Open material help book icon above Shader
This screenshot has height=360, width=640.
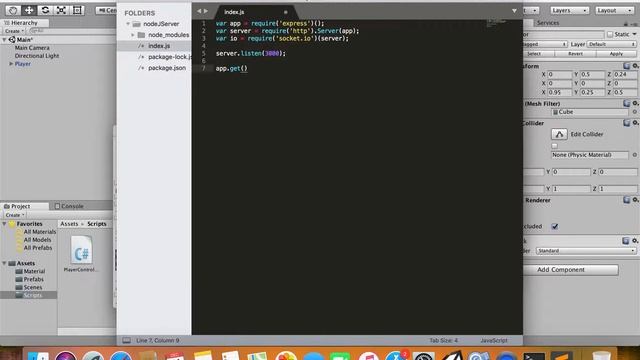coord(626,241)
